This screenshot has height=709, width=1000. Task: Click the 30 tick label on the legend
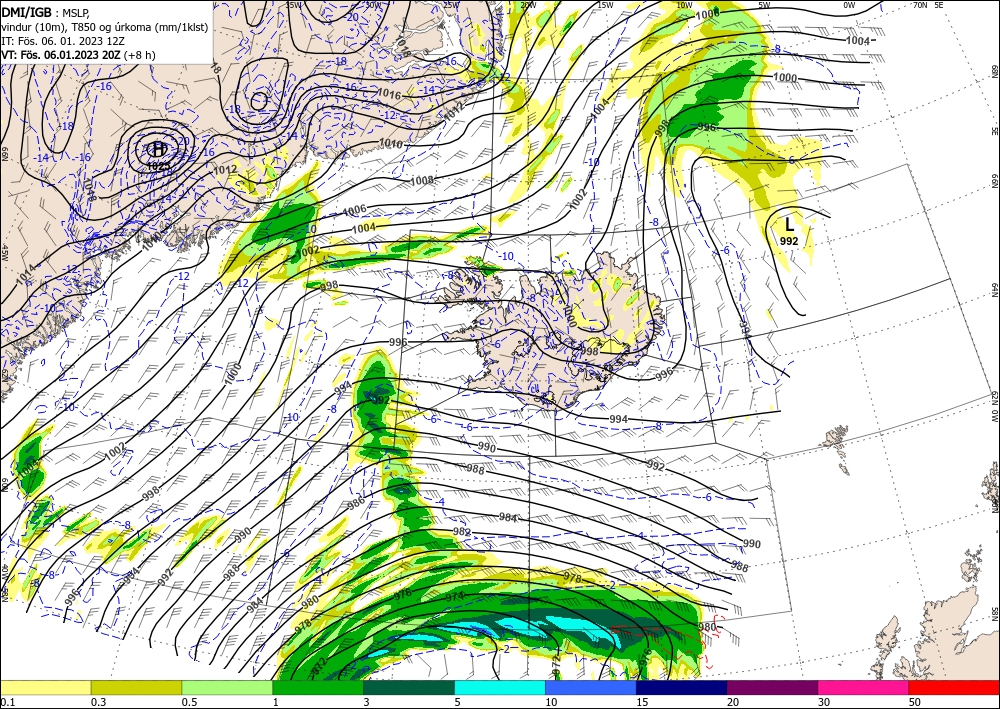(824, 702)
